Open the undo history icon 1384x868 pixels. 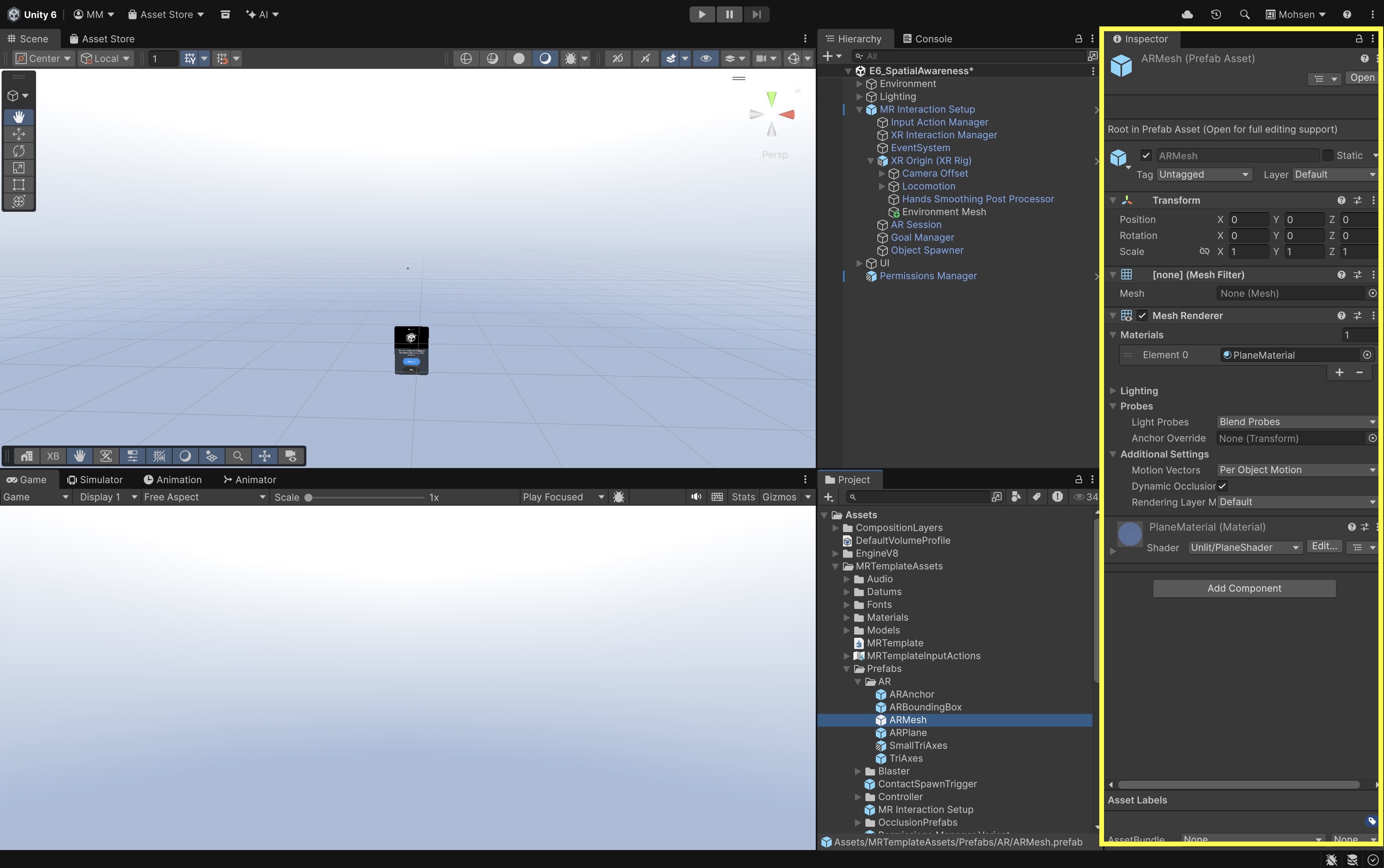click(1216, 14)
